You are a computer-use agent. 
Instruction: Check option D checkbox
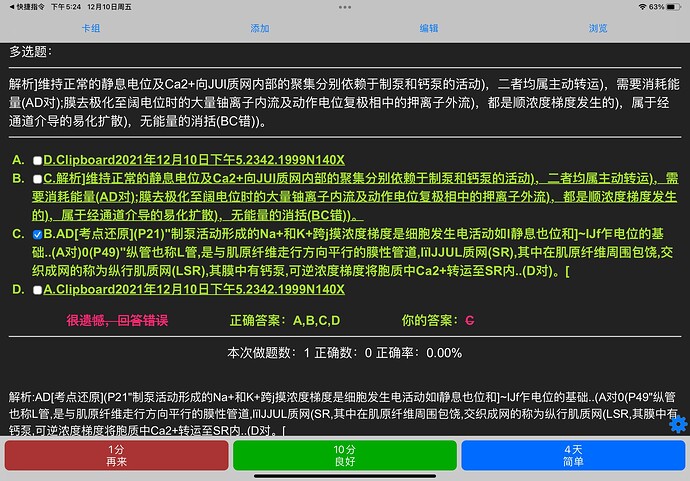coord(37,290)
